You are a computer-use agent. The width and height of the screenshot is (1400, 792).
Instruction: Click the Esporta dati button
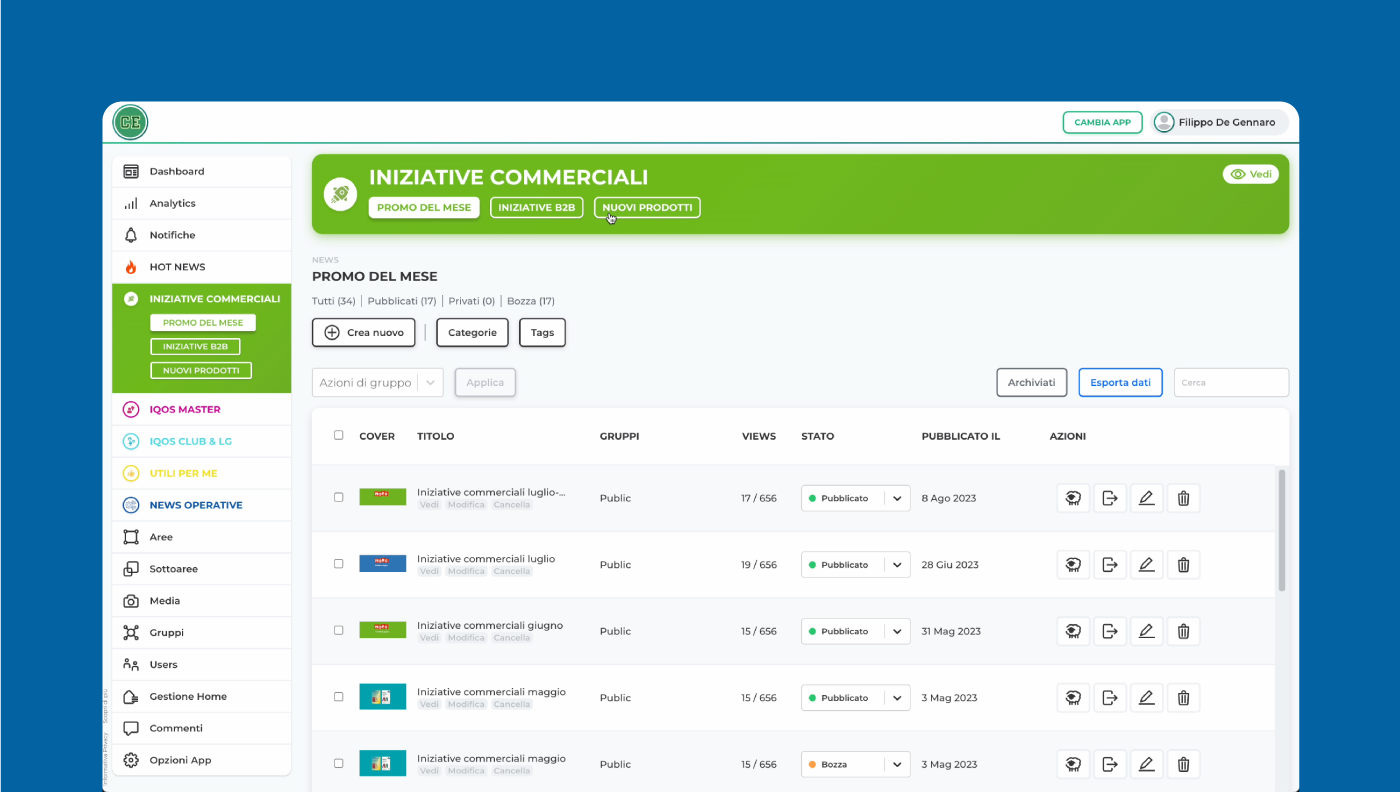[1120, 382]
